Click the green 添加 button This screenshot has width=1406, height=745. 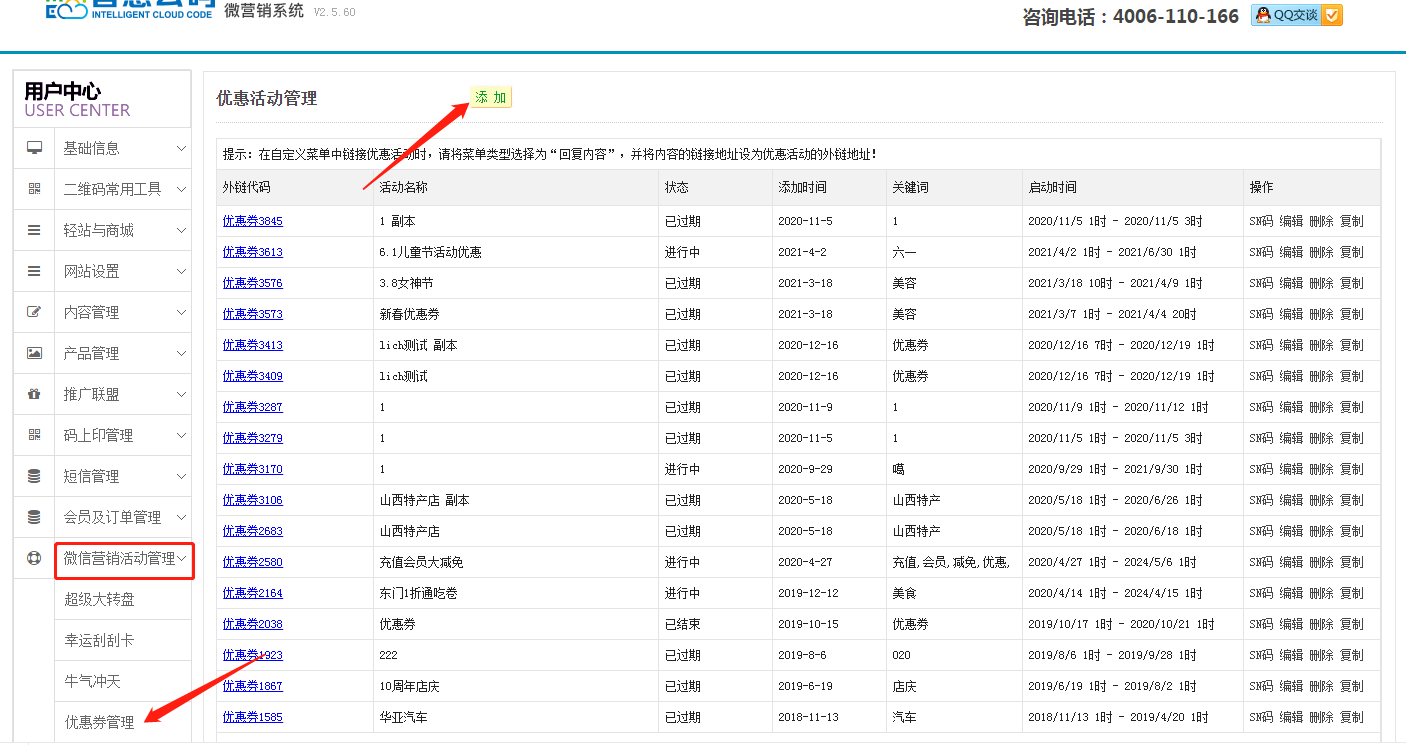pos(490,97)
